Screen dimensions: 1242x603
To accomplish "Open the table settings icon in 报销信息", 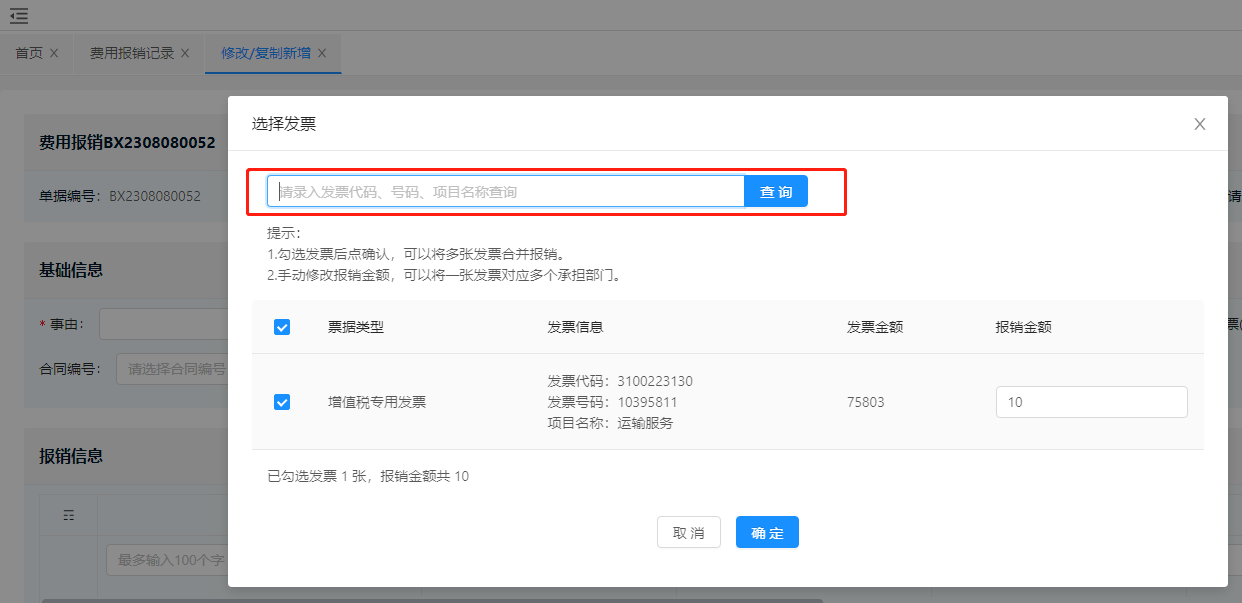I will coord(69,515).
